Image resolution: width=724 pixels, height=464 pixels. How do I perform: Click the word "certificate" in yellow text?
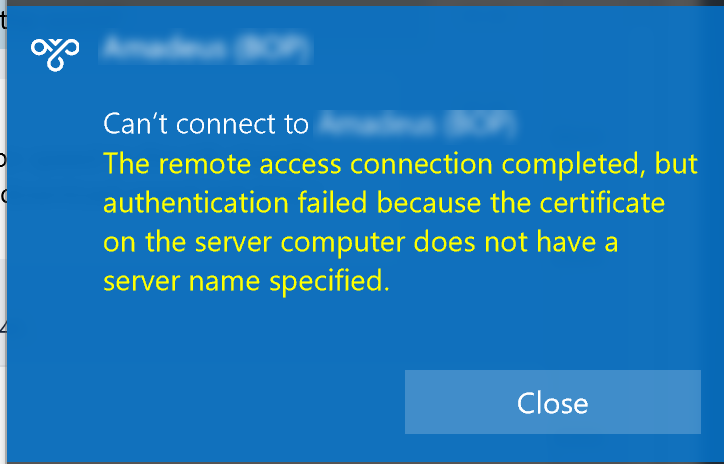click(x=602, y=203)
